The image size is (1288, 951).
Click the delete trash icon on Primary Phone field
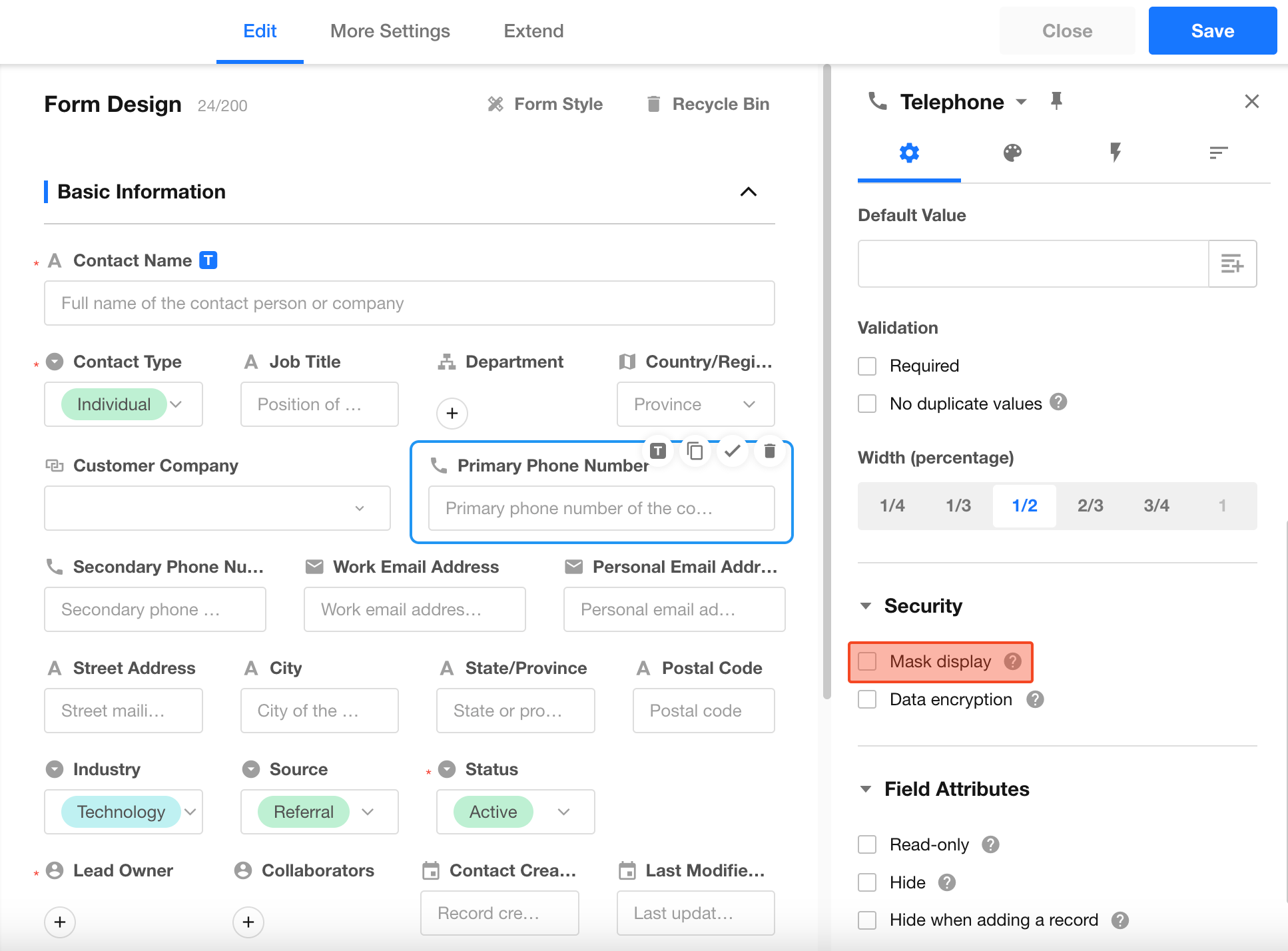coord(769,451)
